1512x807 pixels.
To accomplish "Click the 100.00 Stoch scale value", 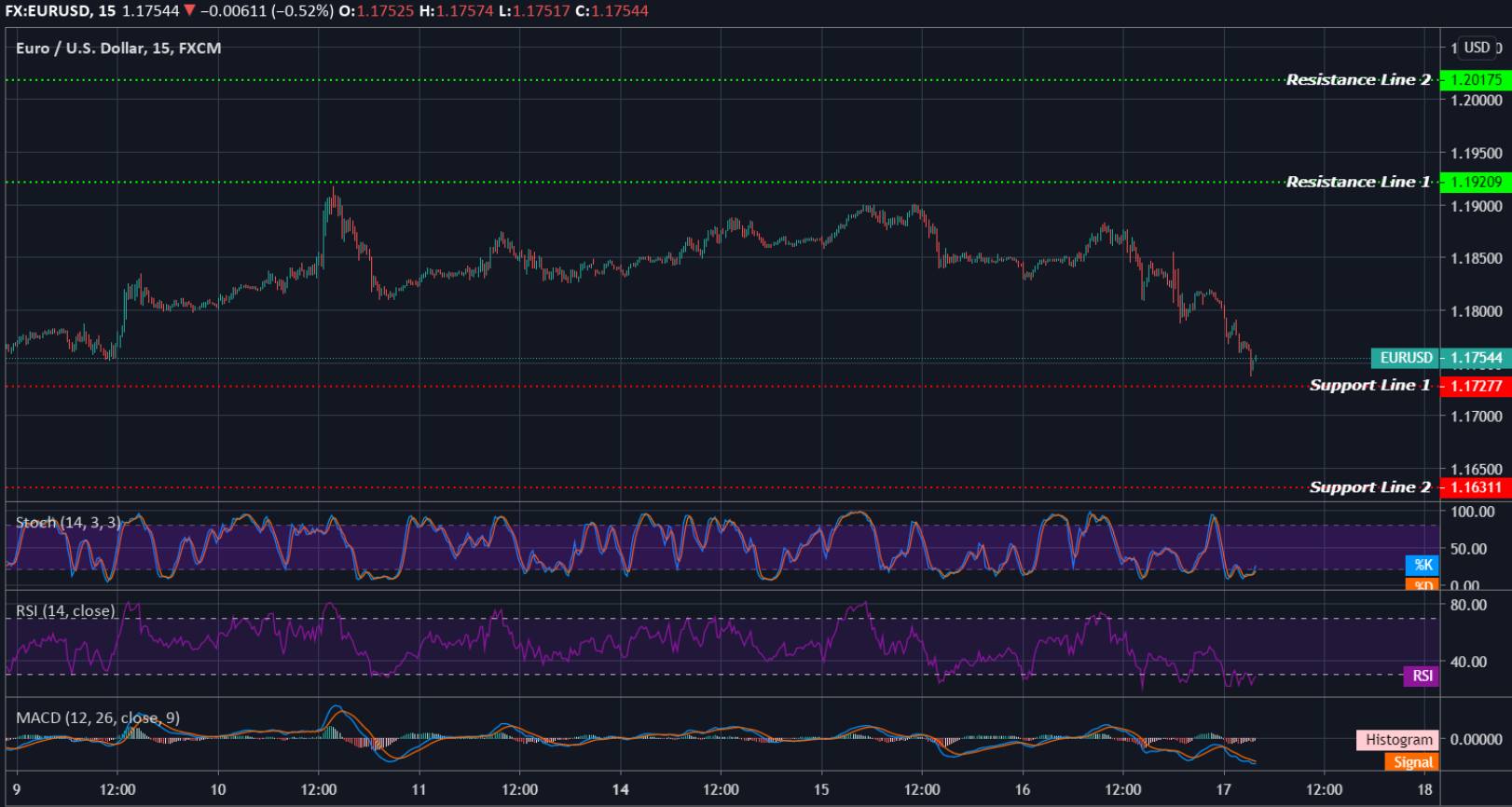I will pos(1473,512).
